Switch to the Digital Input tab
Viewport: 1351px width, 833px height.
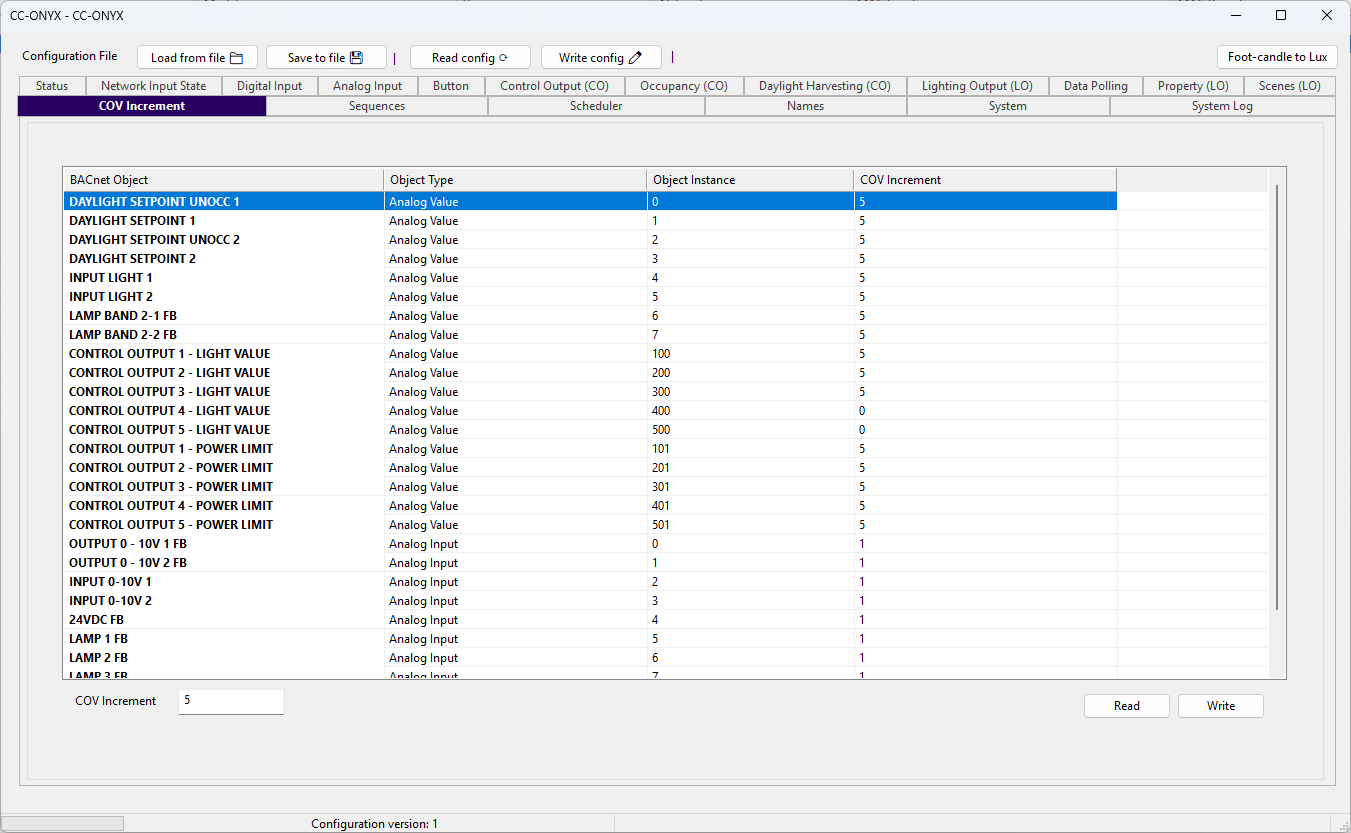tap(270, 86)
